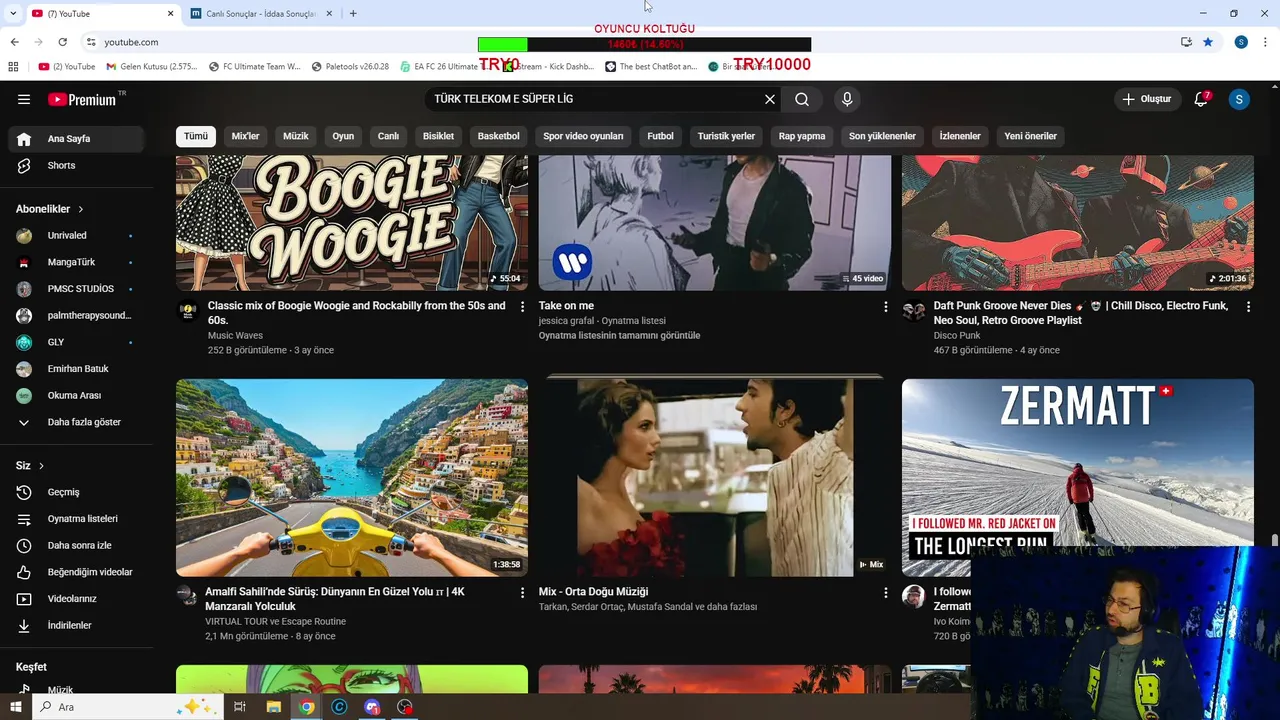Click the Oluştur create button
The image size is (1280, 720).
(1147, 99)
